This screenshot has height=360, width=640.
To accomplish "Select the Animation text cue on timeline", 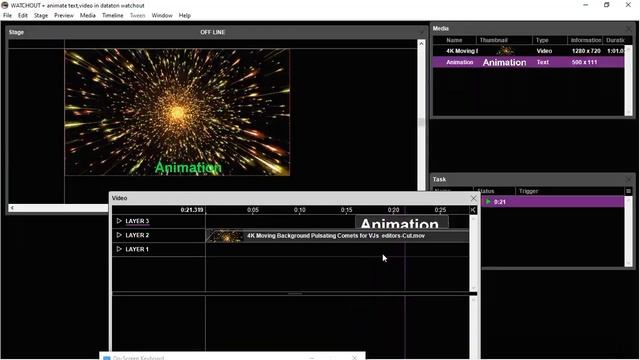I will pos(402,222).
